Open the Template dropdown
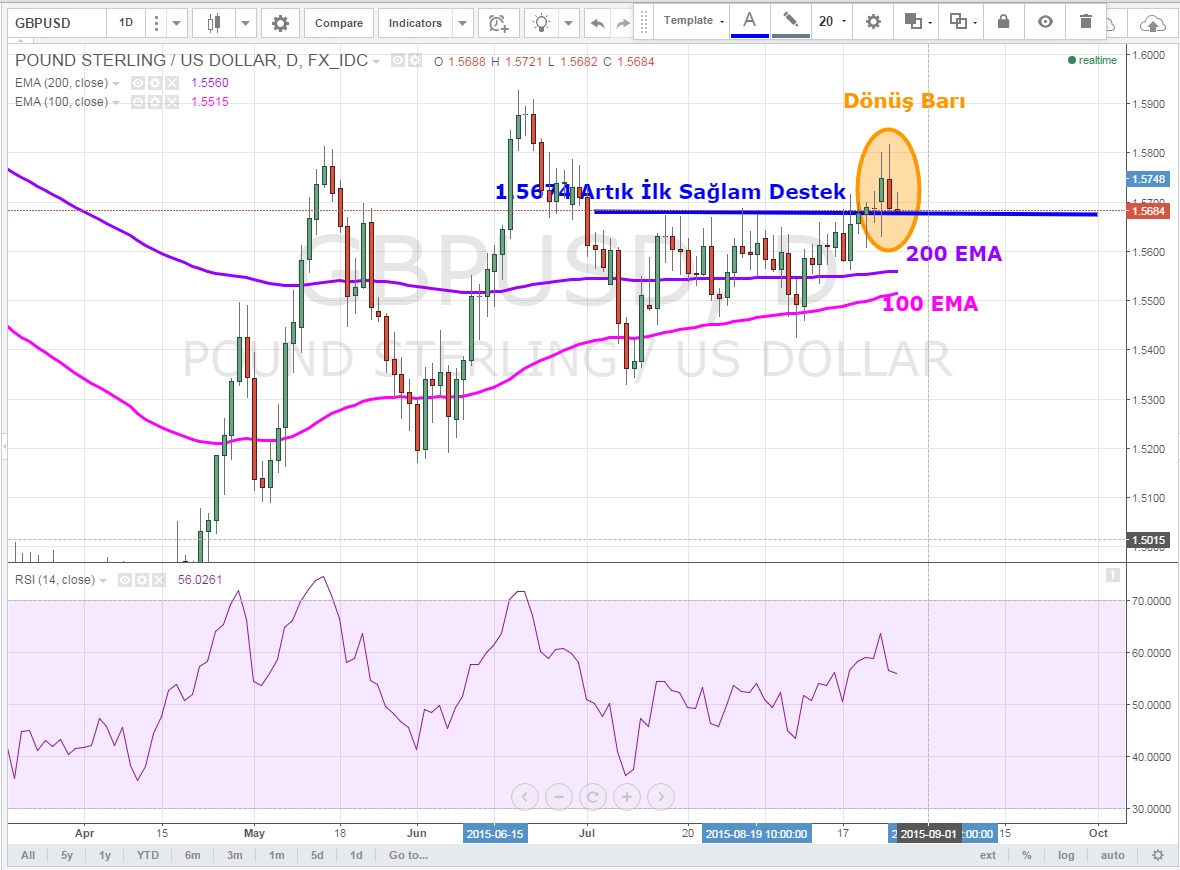The width and height of the screenshot is (1180, 870). pyautogui.click(x=693, y=21)
